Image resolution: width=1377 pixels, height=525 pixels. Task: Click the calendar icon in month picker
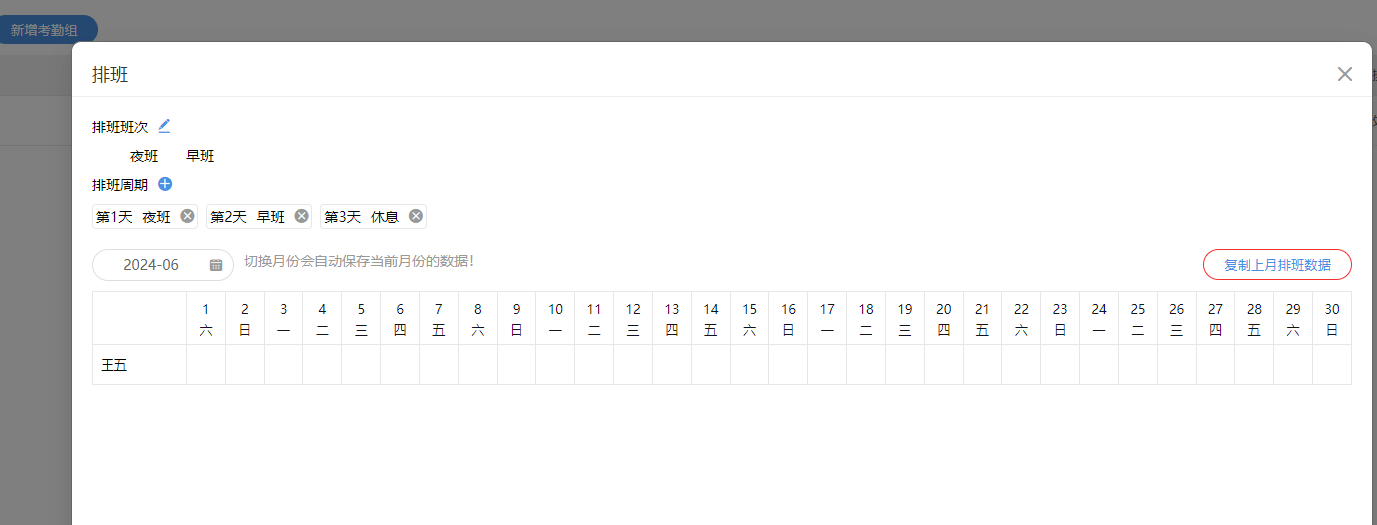(x=216, y=265)
